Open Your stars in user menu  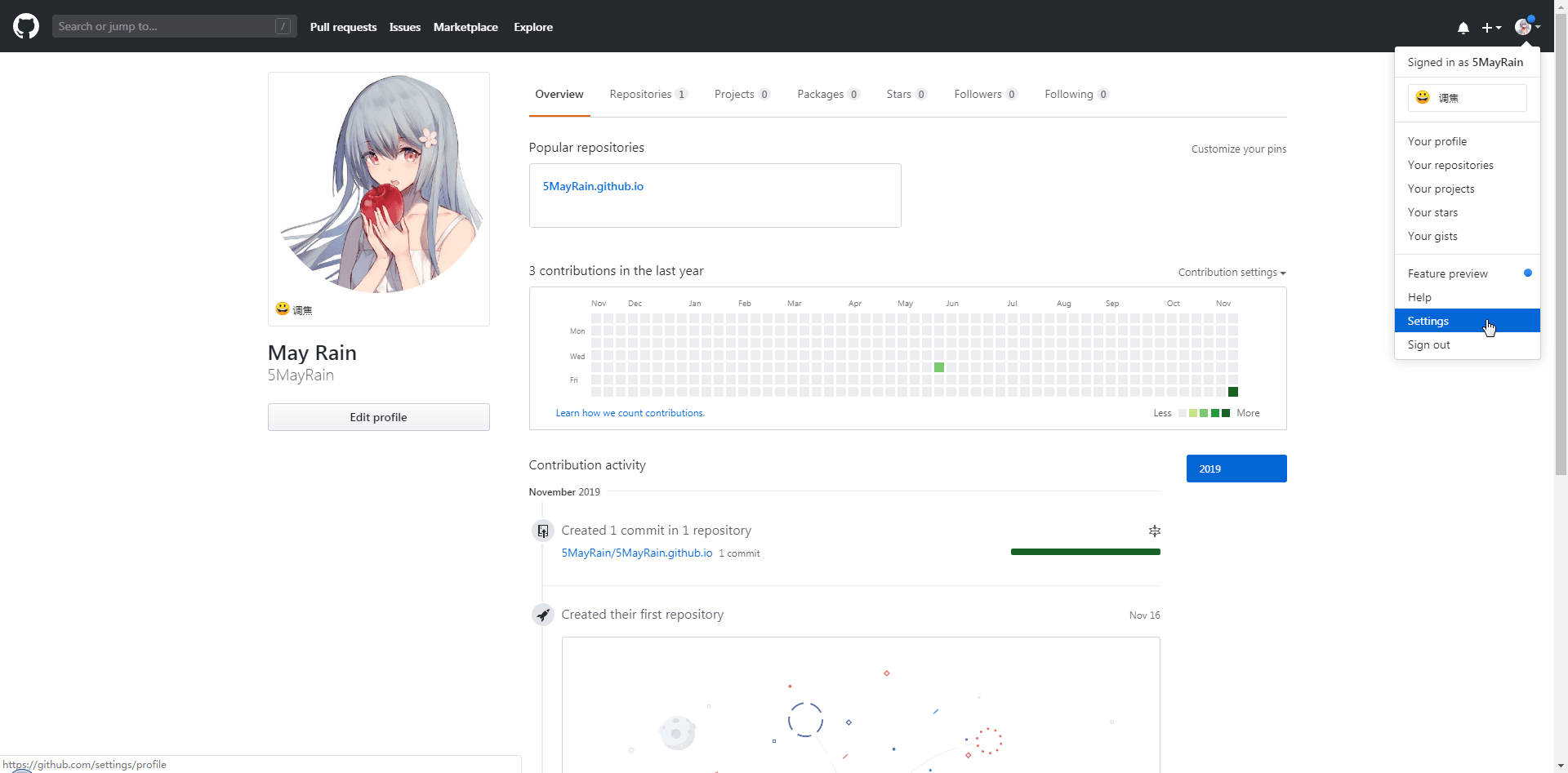[x=1468, y=212]
